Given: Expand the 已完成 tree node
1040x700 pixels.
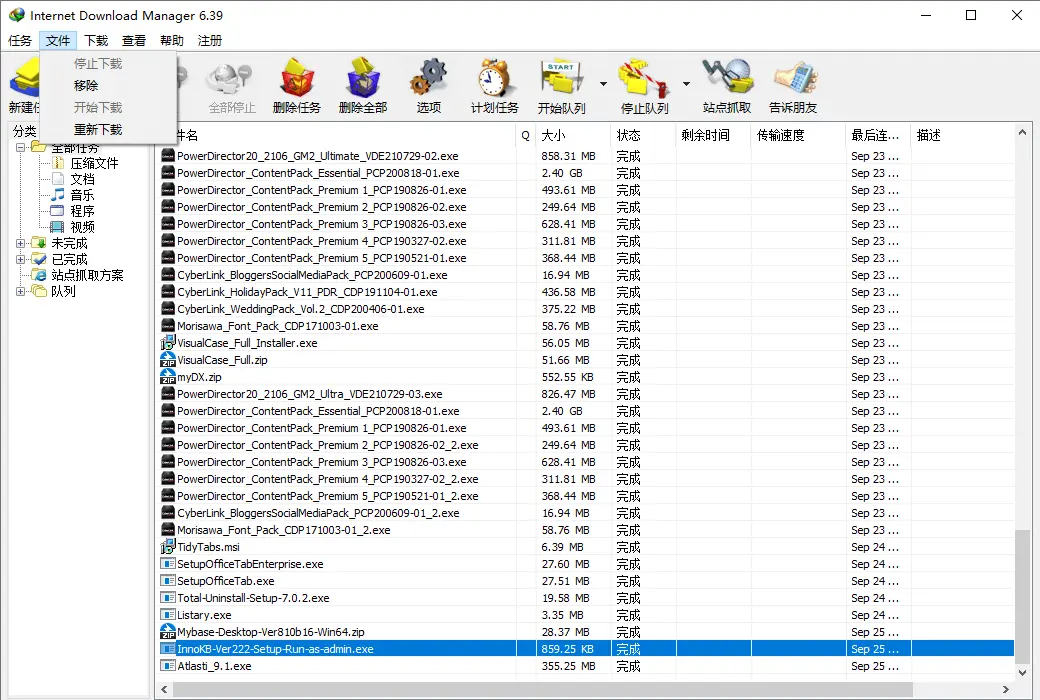Looking at the screenshot, I should tap(21, 259).
